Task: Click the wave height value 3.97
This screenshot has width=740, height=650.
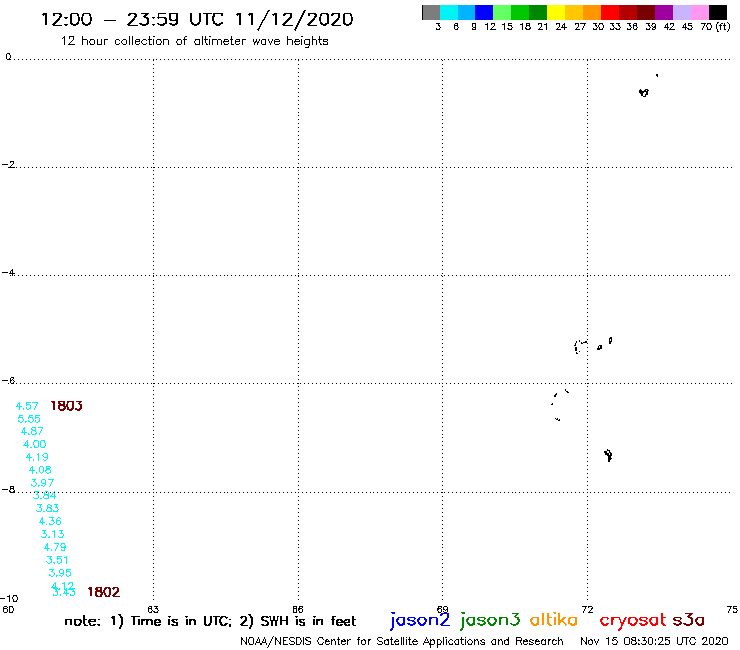Action: point(42,483)
